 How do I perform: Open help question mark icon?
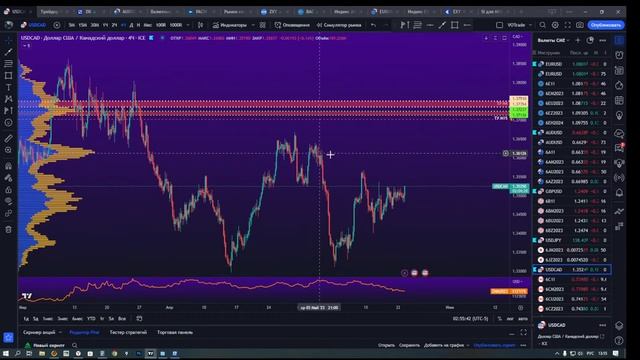pyautogui.click(x=619, y=340)
